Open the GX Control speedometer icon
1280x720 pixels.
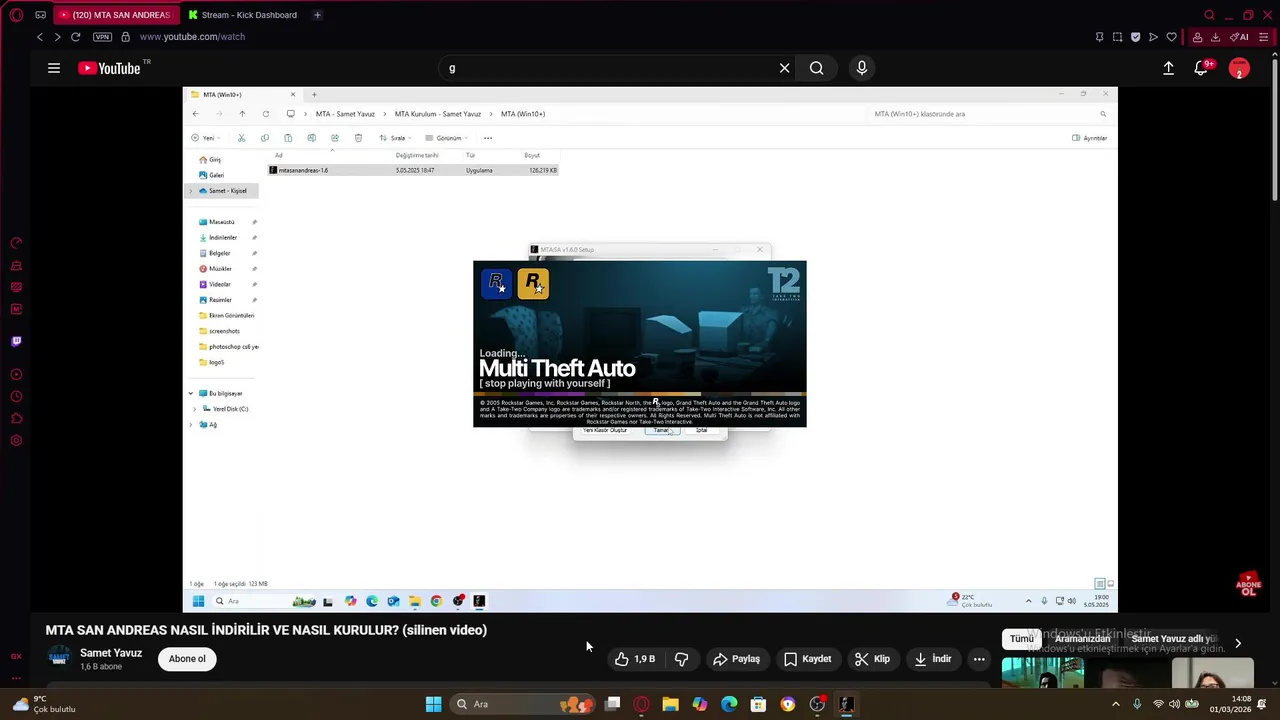coord(16,243)
